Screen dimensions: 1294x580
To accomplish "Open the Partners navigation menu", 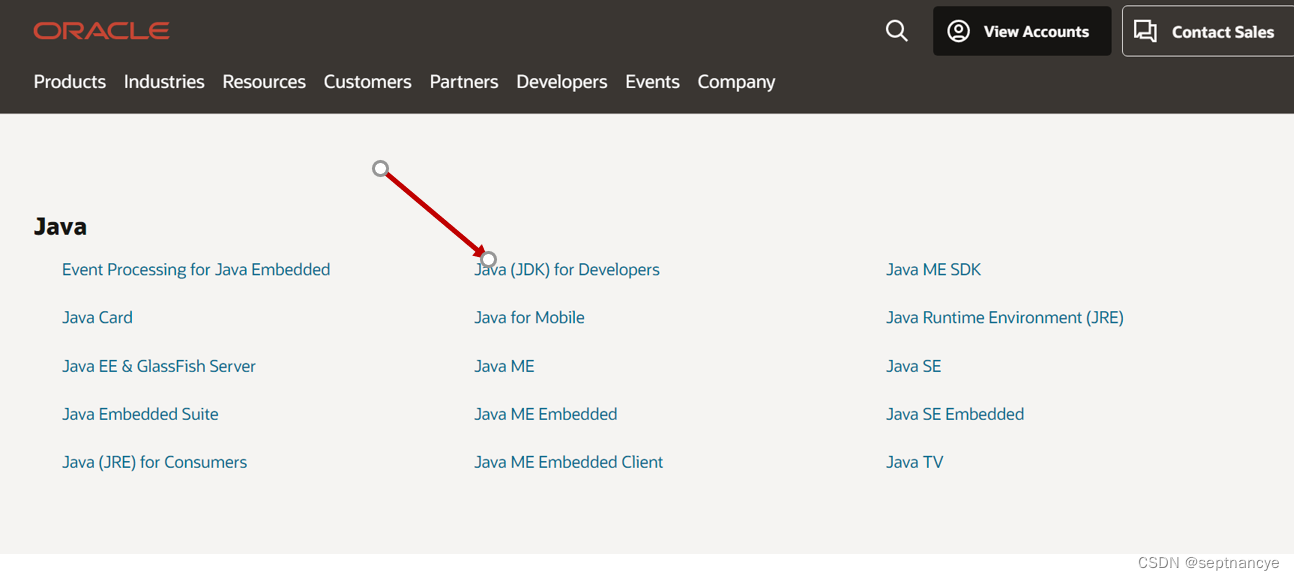I will point(463,81).
